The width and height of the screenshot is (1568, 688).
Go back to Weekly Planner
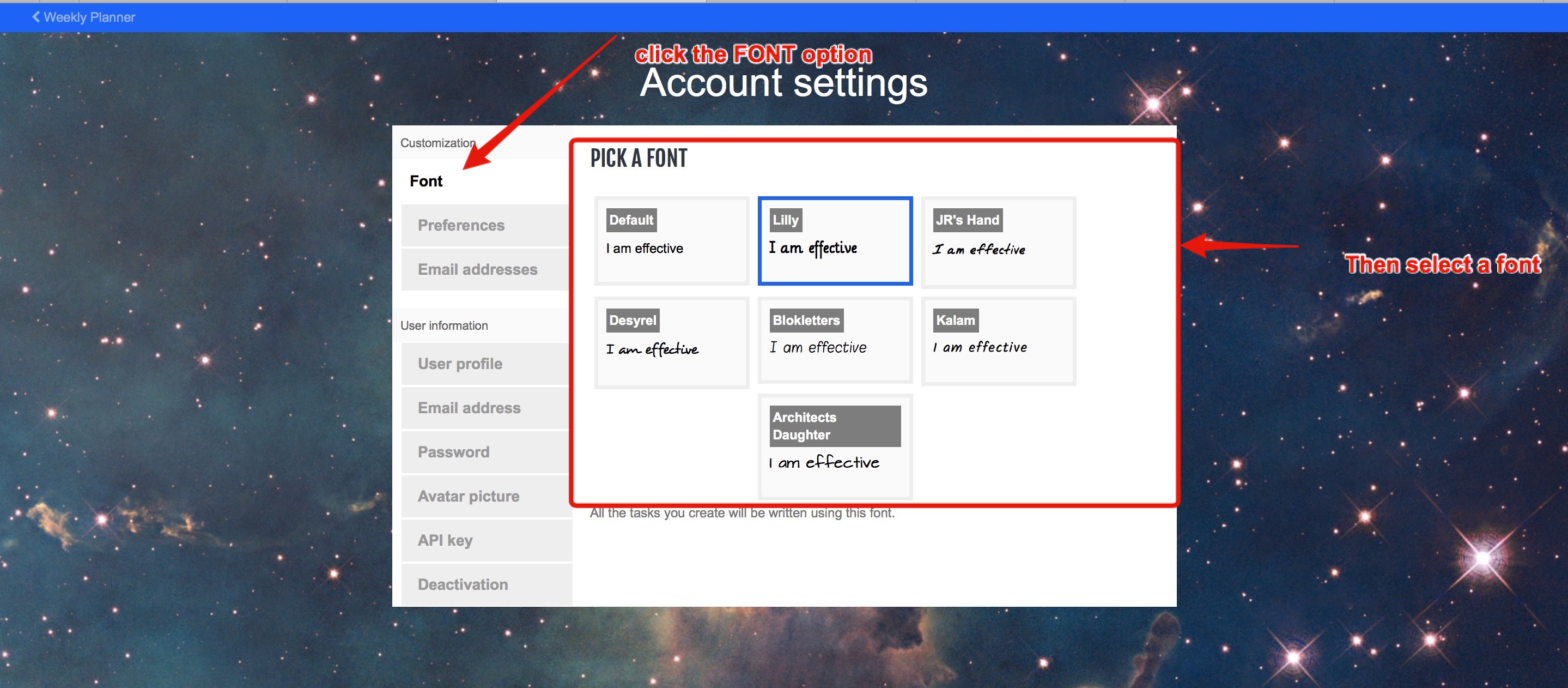point(83,17)
